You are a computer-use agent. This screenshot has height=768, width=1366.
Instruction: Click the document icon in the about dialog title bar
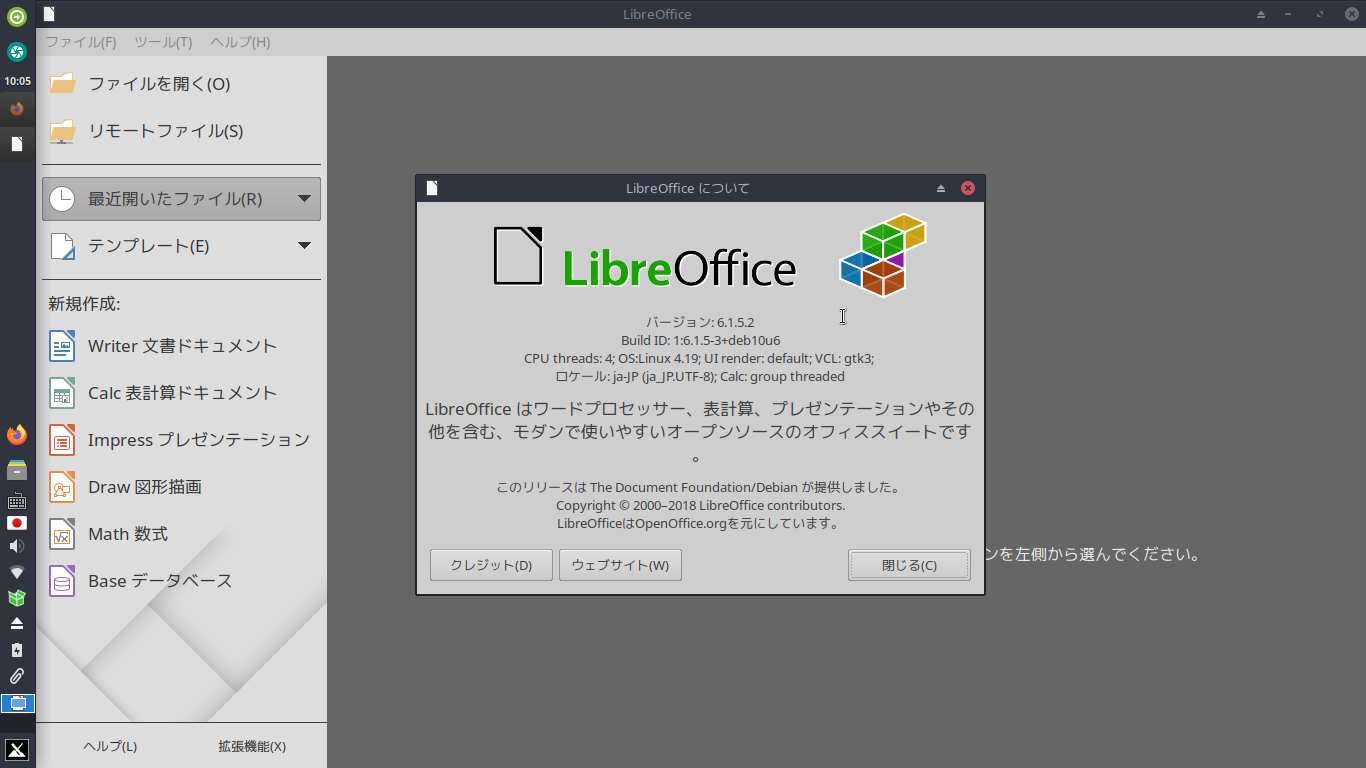point(432,188)
